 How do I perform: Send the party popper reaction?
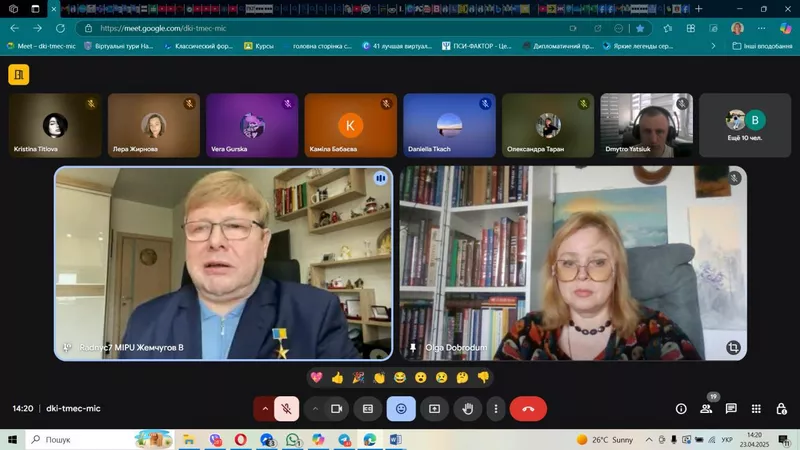pos(358,378)
